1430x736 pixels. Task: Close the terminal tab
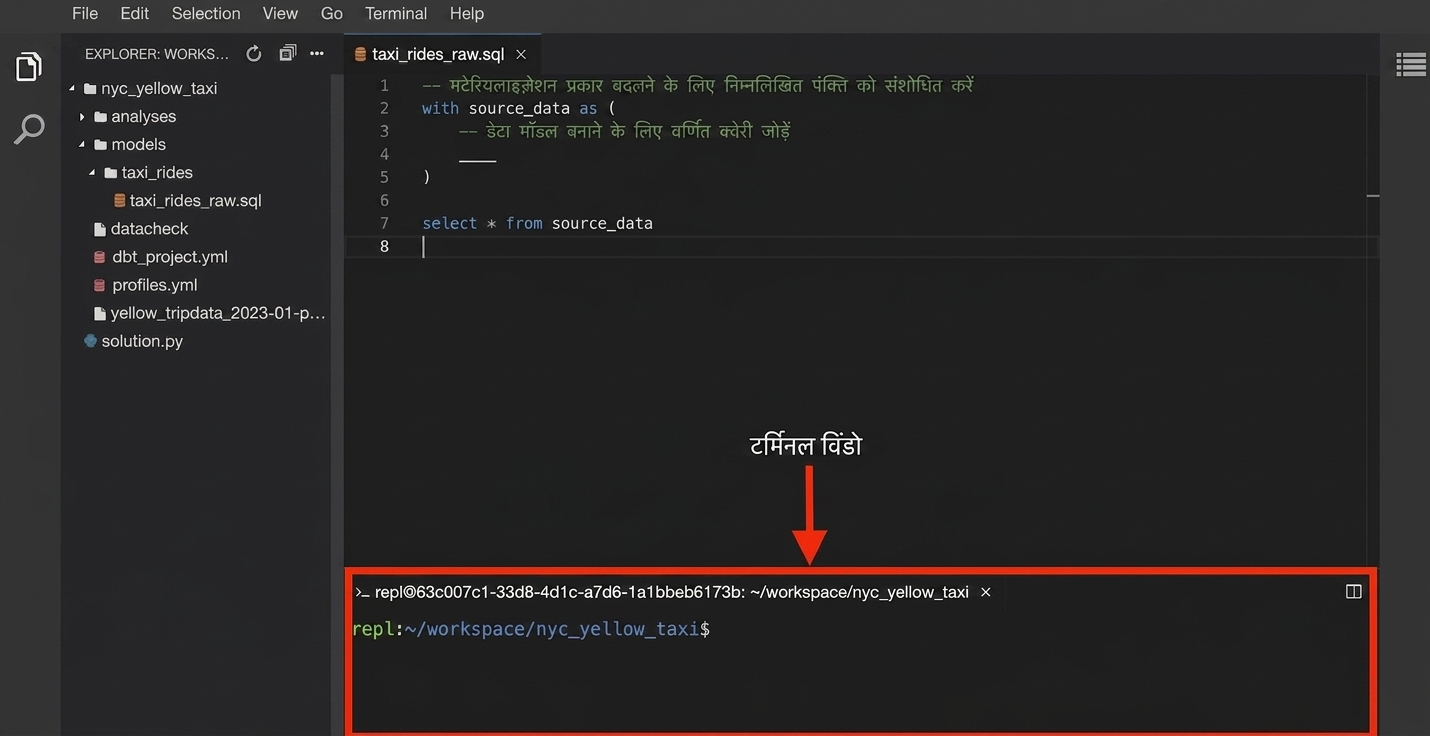(985, 592)
